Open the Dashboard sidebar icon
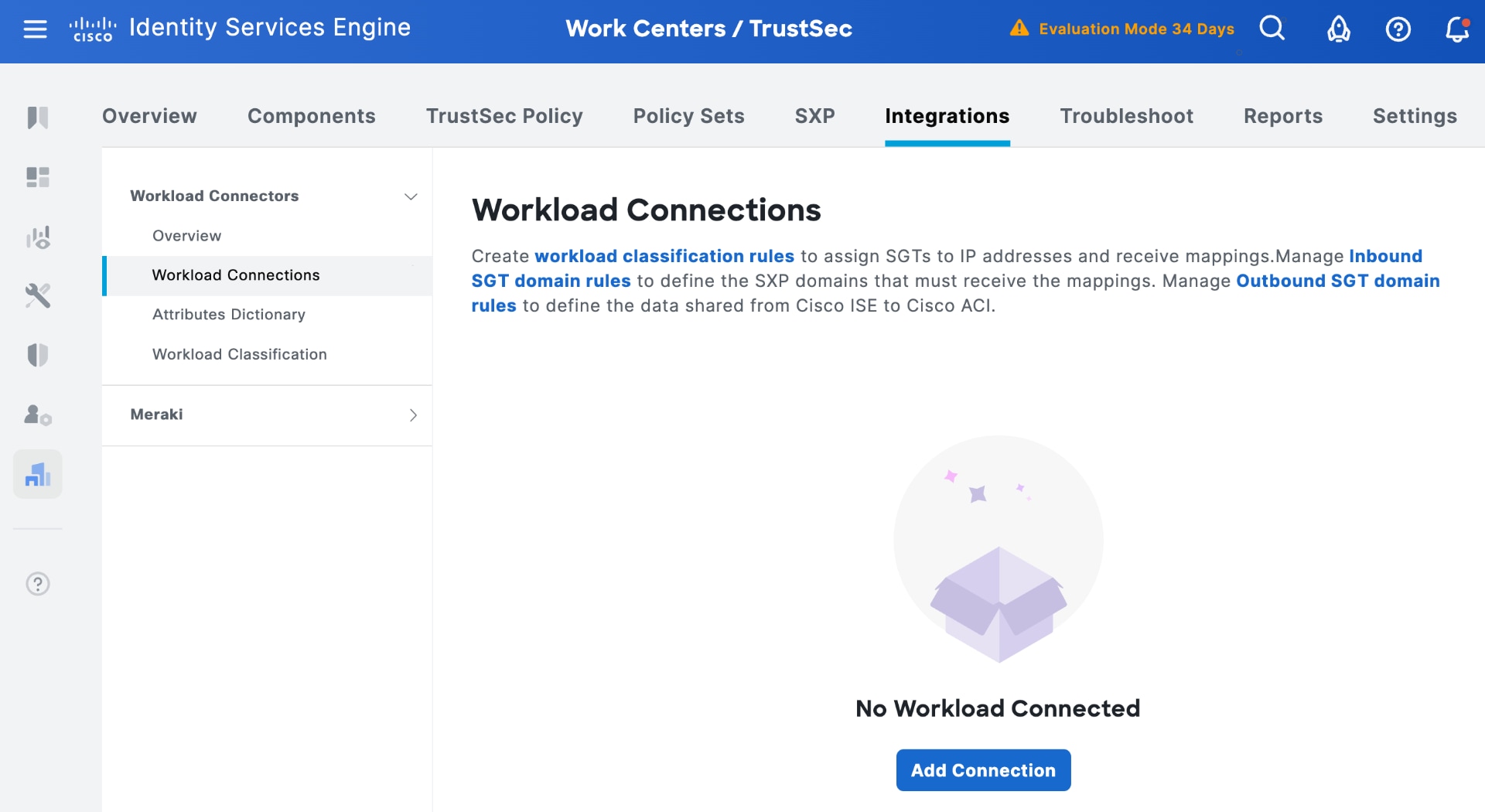This screenshot has width=1485, height=812. [x=37, y=177]
